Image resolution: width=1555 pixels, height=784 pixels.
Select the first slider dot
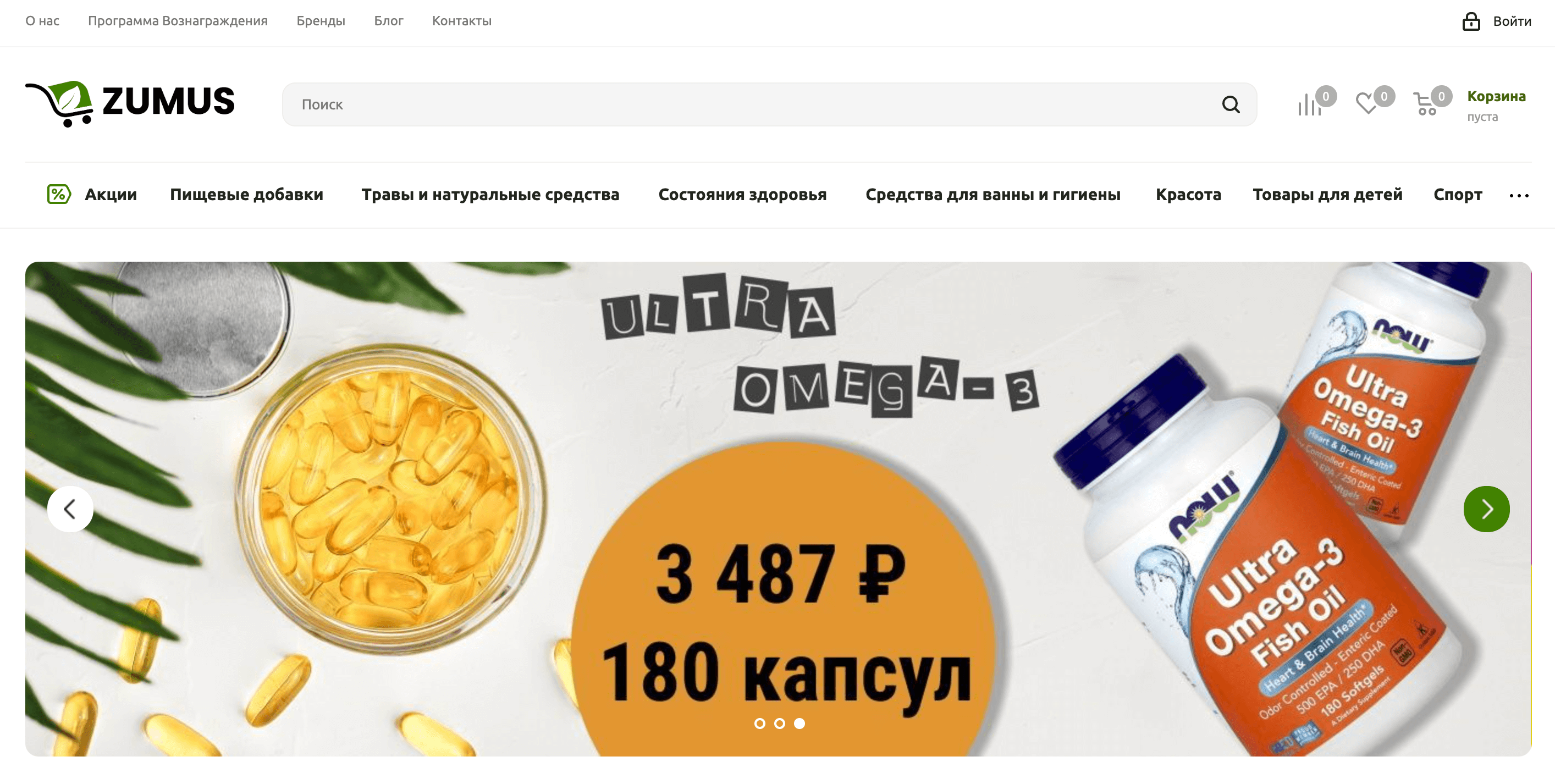760,723
